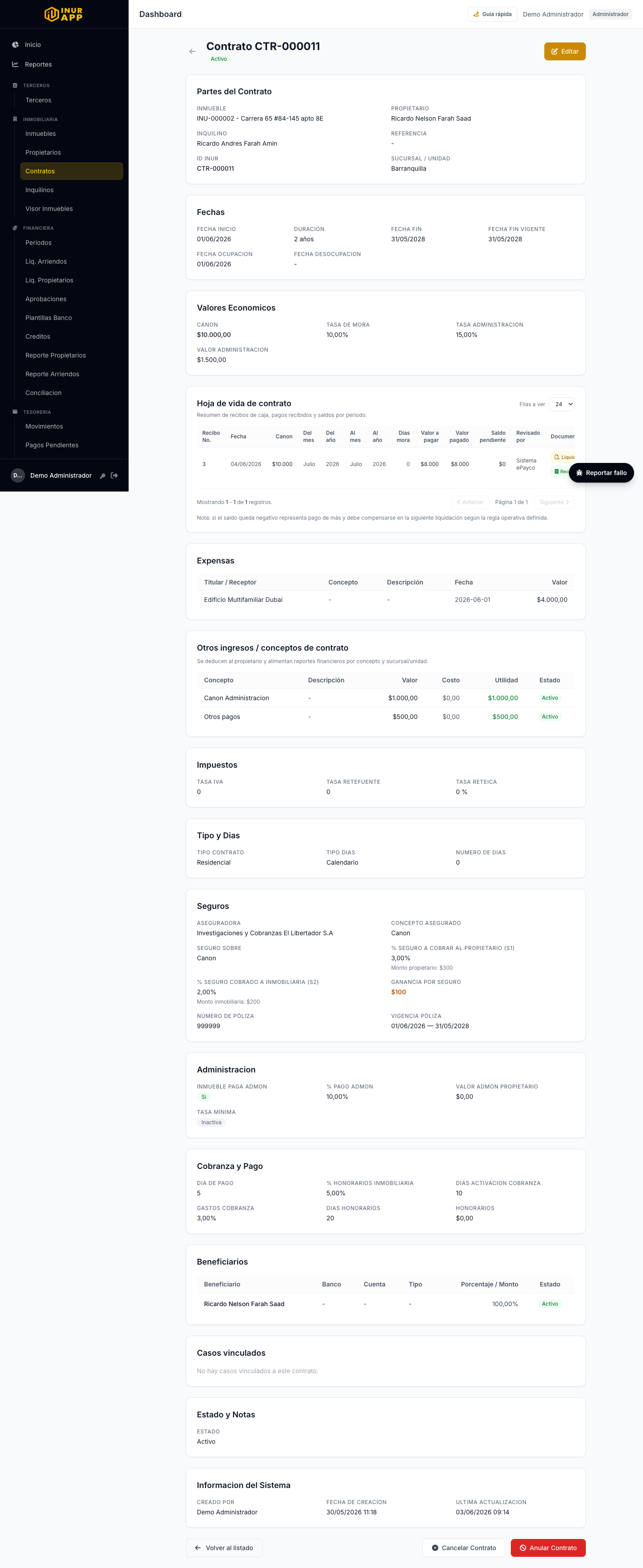This screenshot has width=643, height=1568.
Task: Click the Cancelar Contrato button
Action: (463, 1548)
